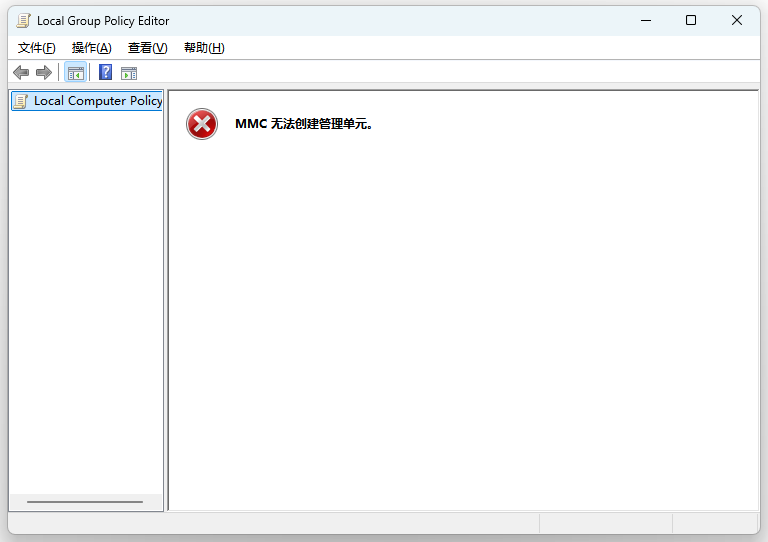Open the 文件(F) menu

pos(37,48)
